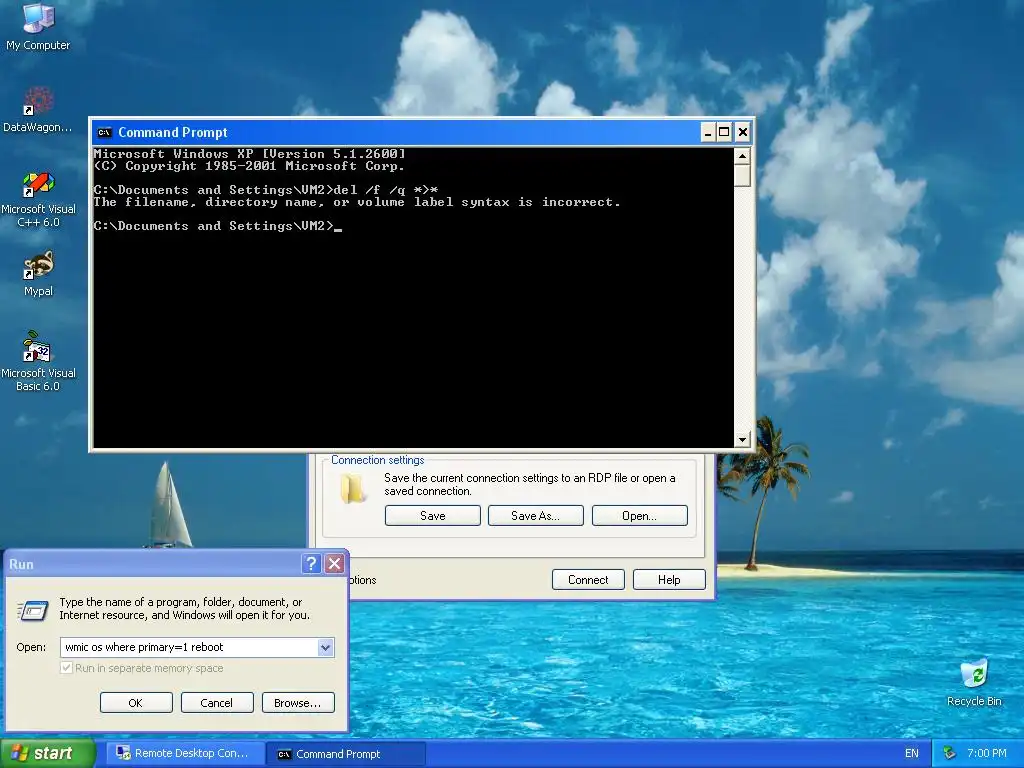Confirm Run dialog with OK

(x=136, y=703)
